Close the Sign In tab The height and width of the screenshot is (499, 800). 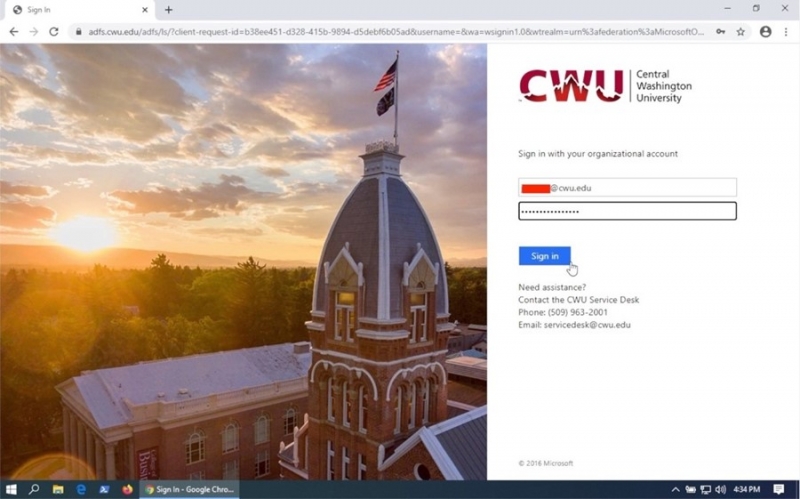145,10
